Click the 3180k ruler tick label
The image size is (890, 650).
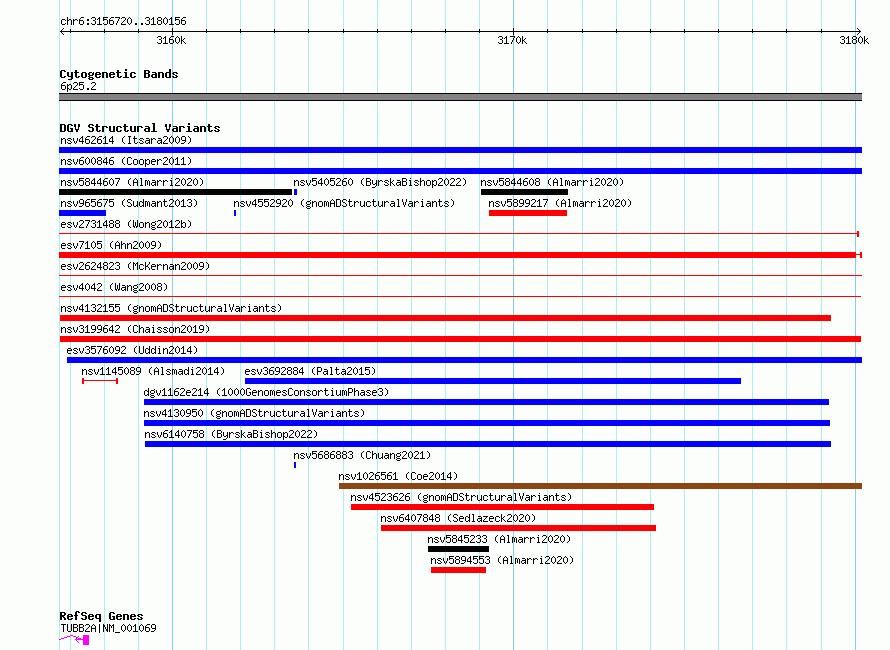point(854,40)
